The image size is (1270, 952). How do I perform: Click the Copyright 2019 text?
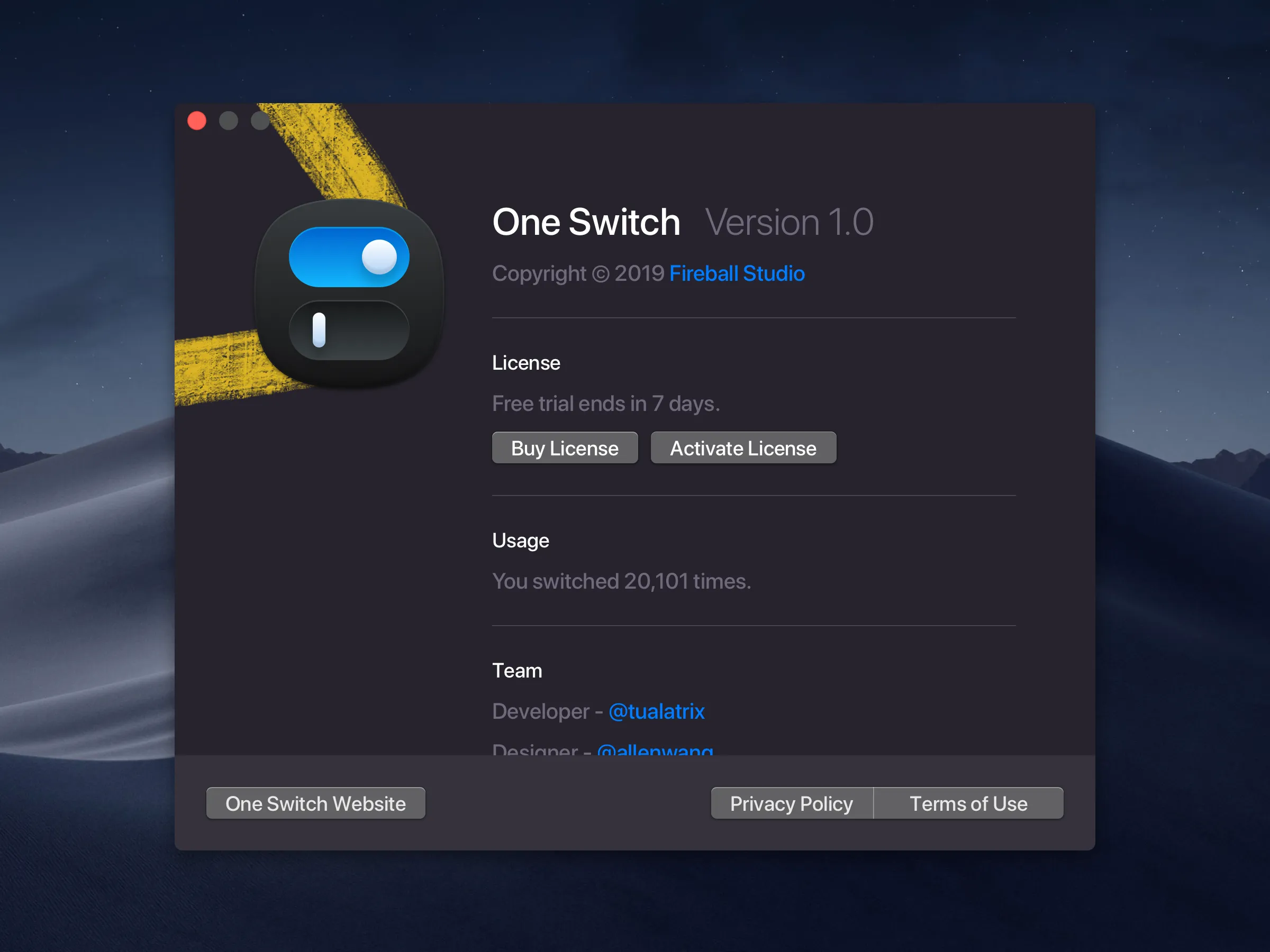coord(578,274)
